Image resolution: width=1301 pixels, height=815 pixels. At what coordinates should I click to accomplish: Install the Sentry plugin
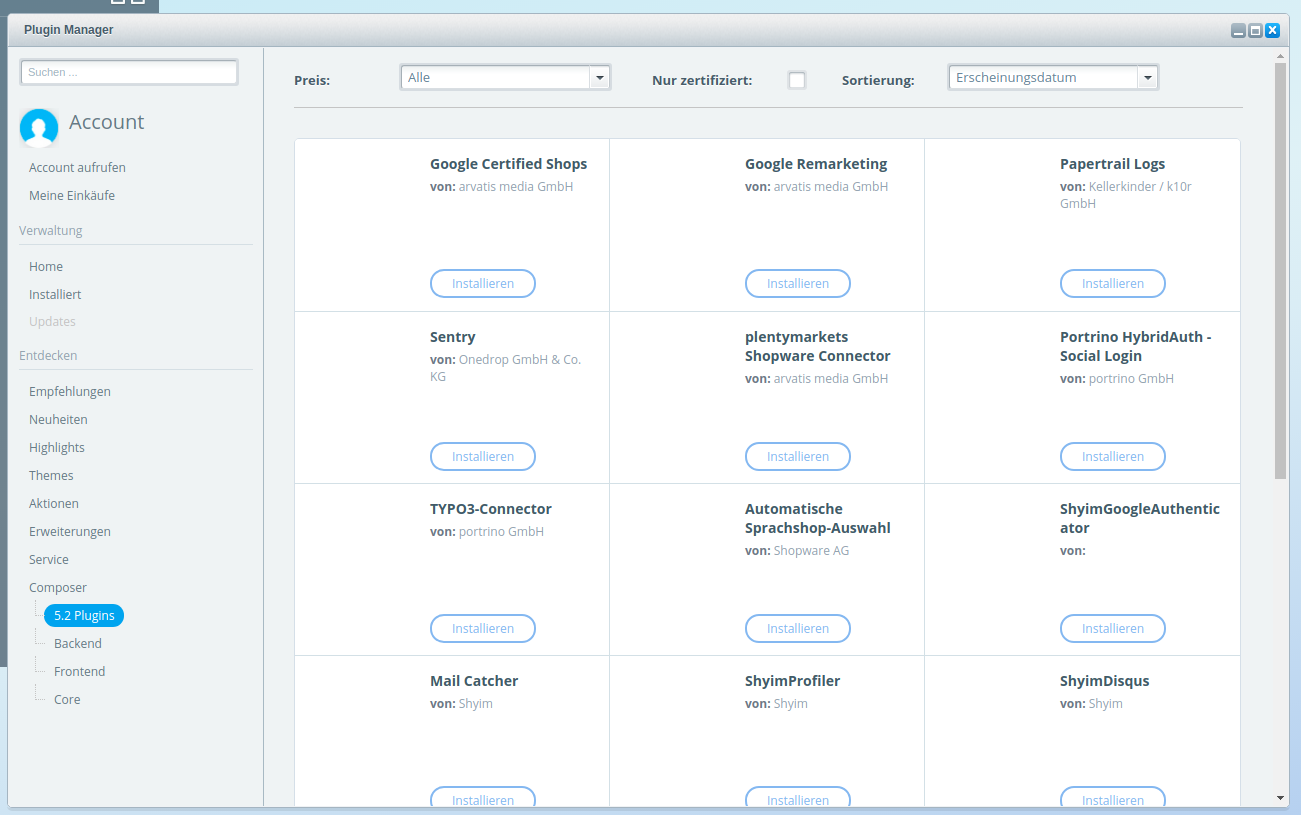(483, 456)
